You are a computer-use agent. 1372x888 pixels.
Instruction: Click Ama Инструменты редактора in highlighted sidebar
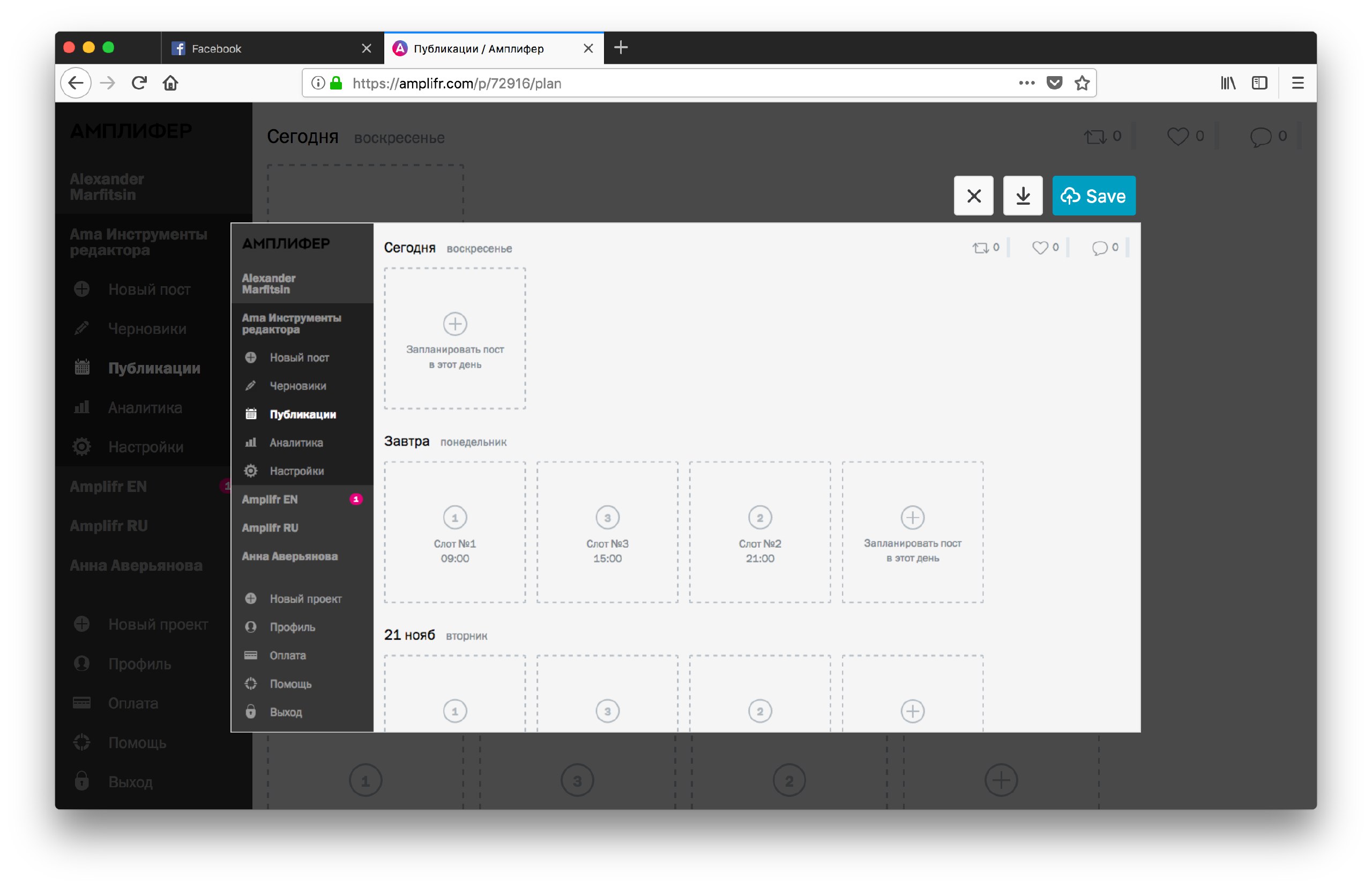tap(291, 324)
